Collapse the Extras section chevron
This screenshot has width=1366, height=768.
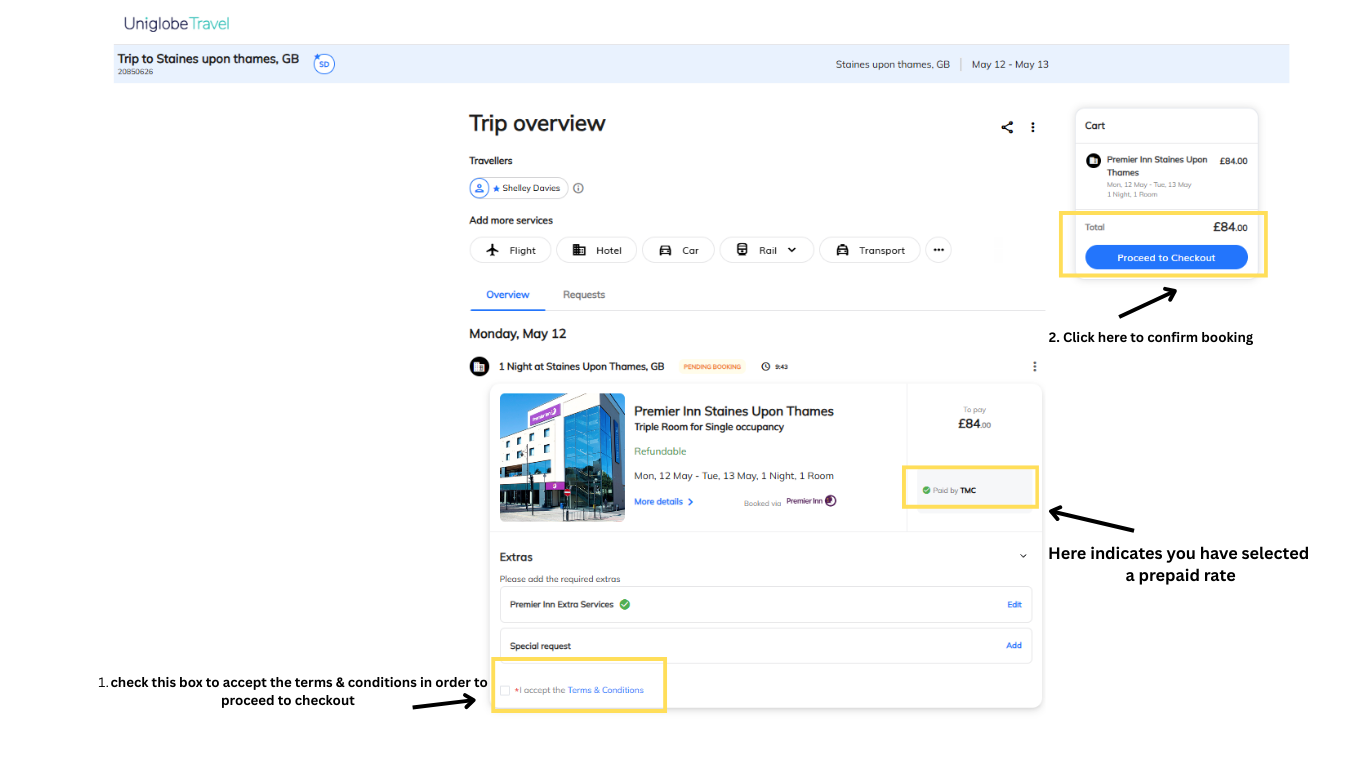(x=1023, y=556)
